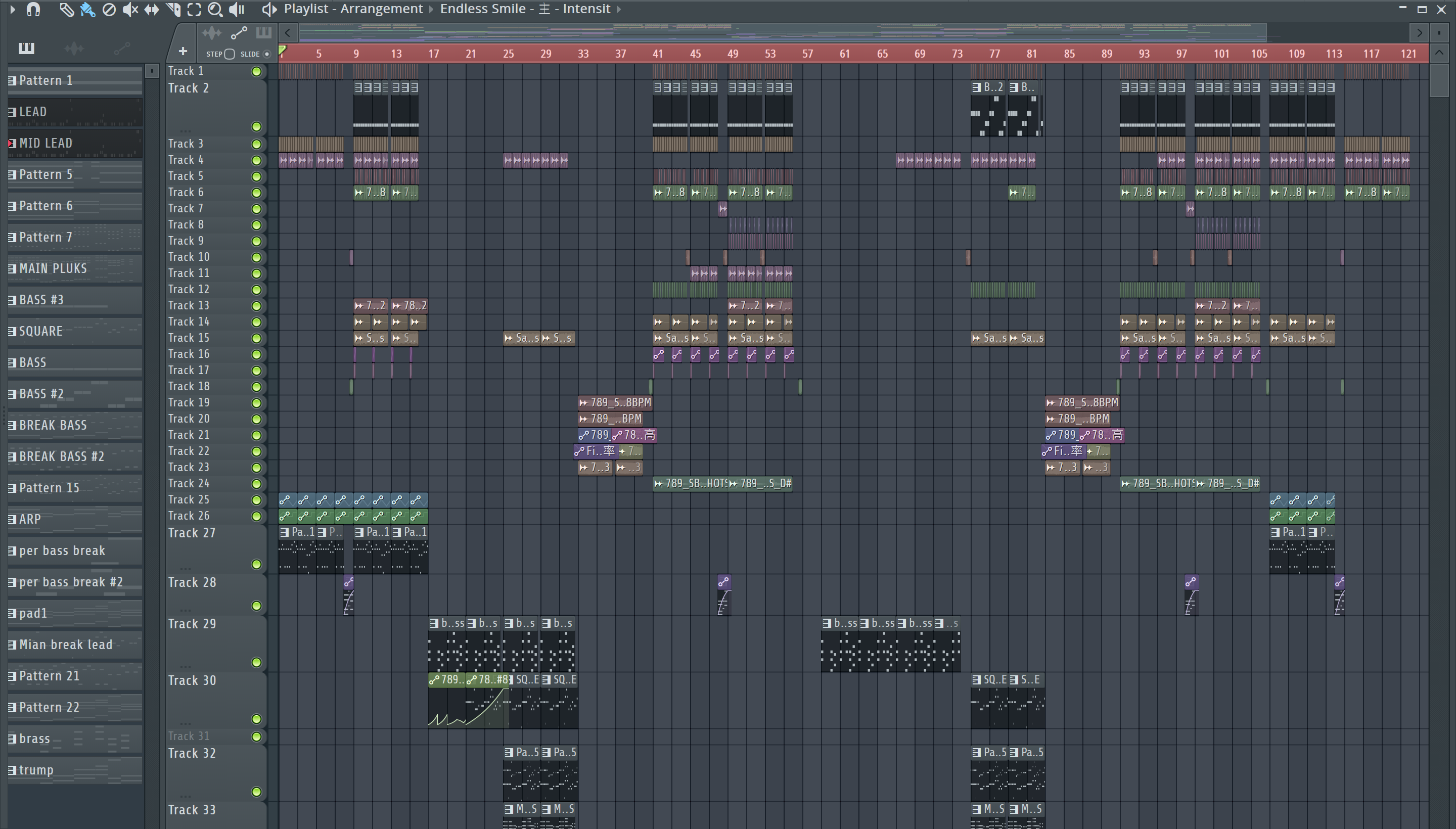1456x829 pixels.
Task: Click the playlist vertical scrollbar thumb
Action: 1439,80
